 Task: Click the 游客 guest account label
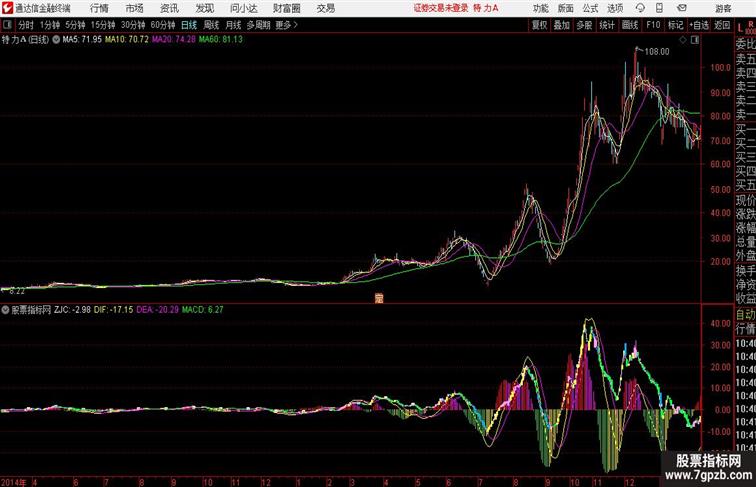point(723,8)
